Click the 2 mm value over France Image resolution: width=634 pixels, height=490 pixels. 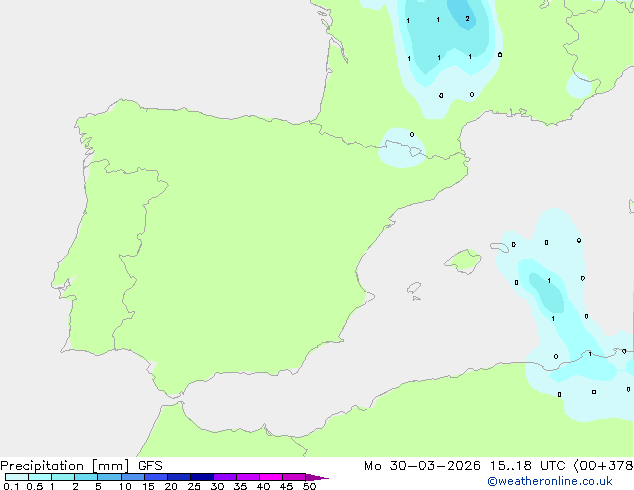coord(467,19)
